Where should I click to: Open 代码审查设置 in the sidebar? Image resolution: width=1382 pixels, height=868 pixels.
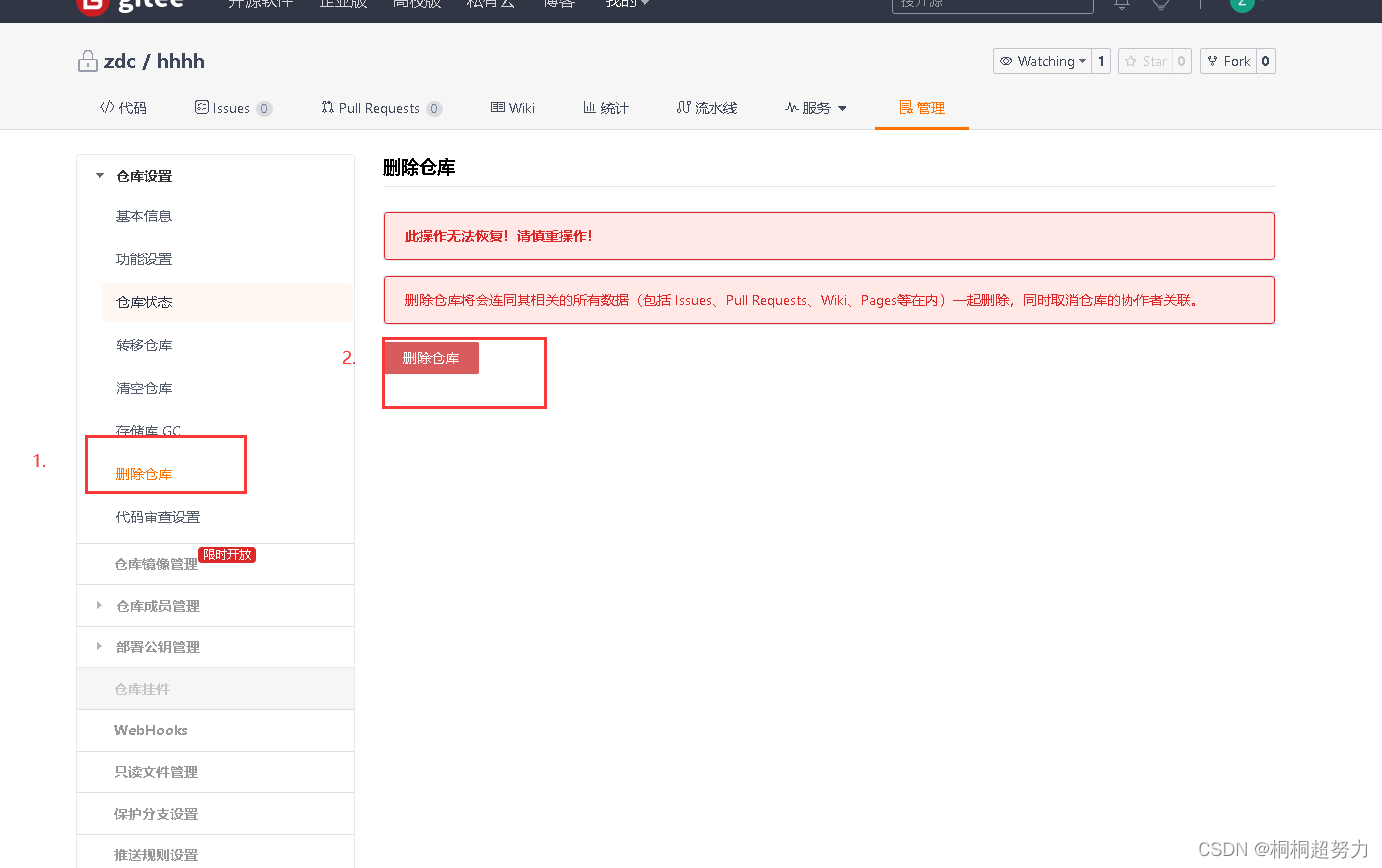pyautogui.click(x=158, y=517)
